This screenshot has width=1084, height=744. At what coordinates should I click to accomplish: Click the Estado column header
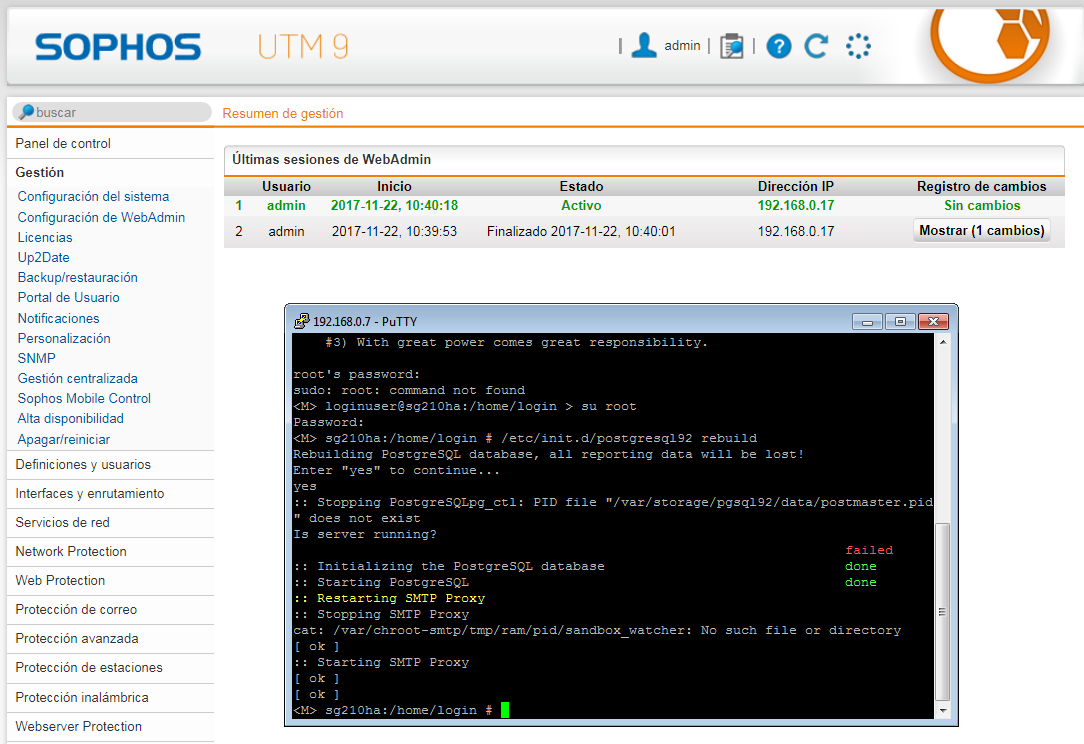[x=581, y=187]
